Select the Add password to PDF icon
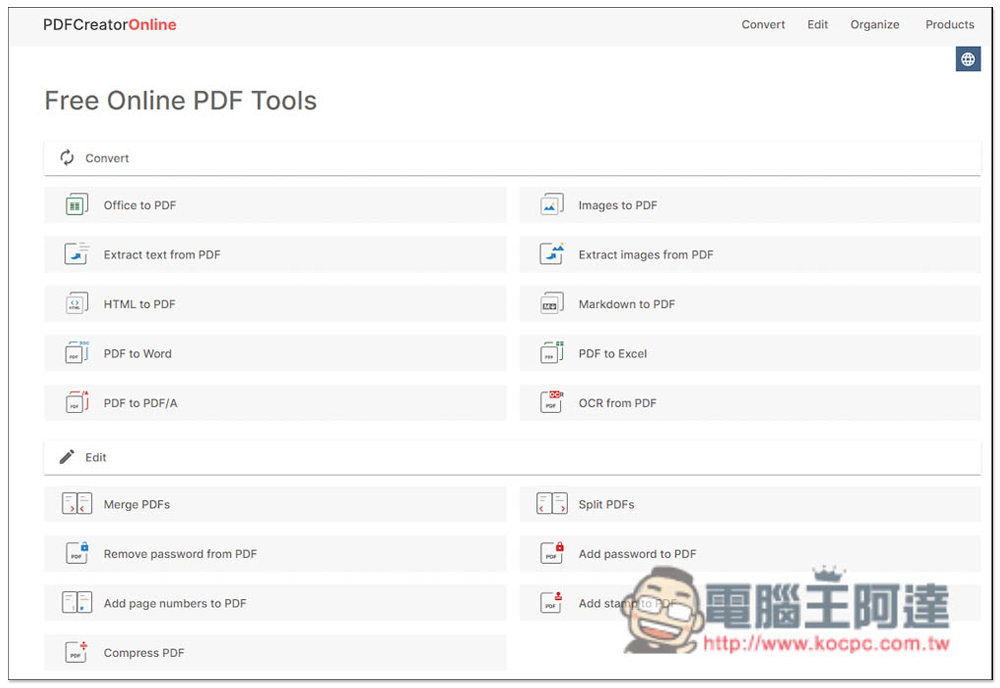The width and height of the screenshot is (1000, 688). [550, 553]
